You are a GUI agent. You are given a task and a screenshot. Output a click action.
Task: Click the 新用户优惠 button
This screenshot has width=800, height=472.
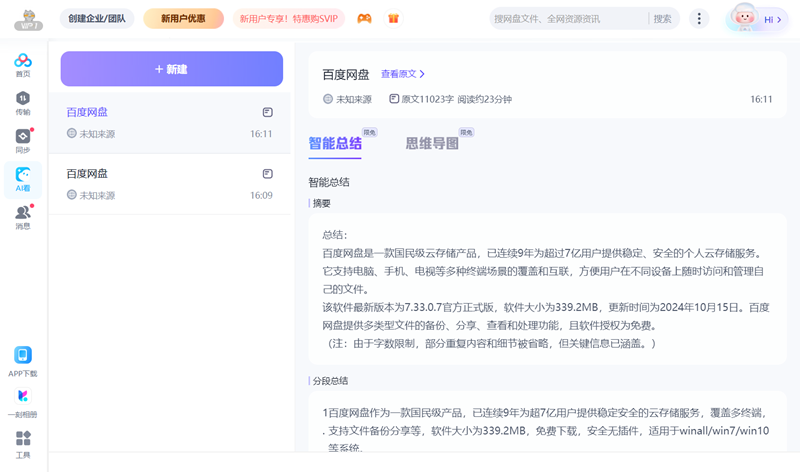coord(183,18)
